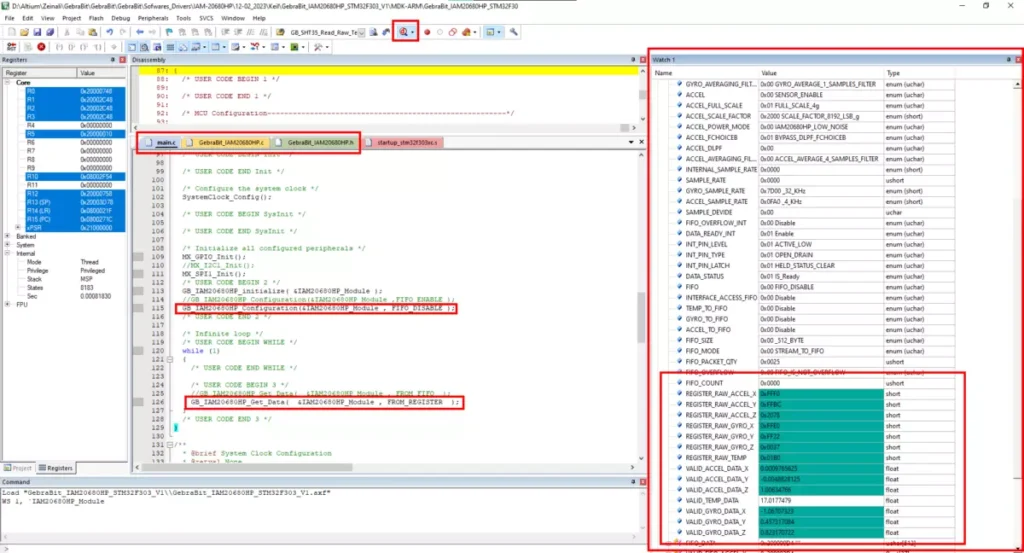Viewport: 1024px width, 553px height.
Task: Select the GebraBit_IAM20680HP.c editor tab
Action: 227,142
